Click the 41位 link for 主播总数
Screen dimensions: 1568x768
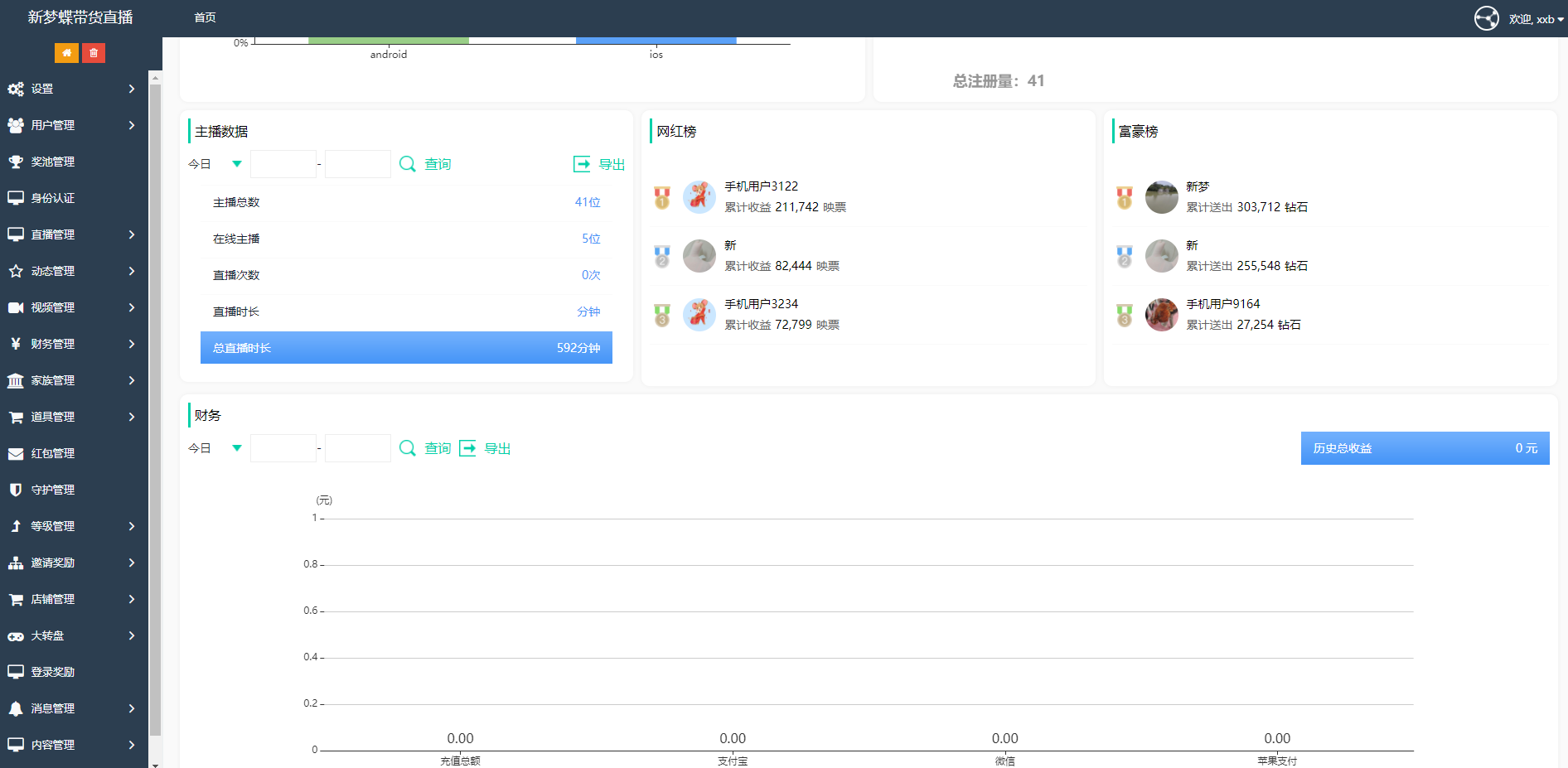[x=588, y=201]
